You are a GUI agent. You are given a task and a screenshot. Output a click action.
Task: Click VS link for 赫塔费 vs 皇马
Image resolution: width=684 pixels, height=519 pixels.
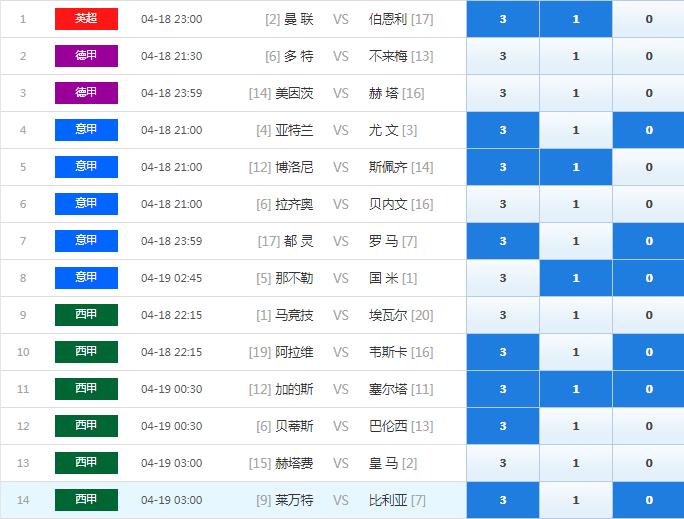pyautogui.click(x=341, y=463)
